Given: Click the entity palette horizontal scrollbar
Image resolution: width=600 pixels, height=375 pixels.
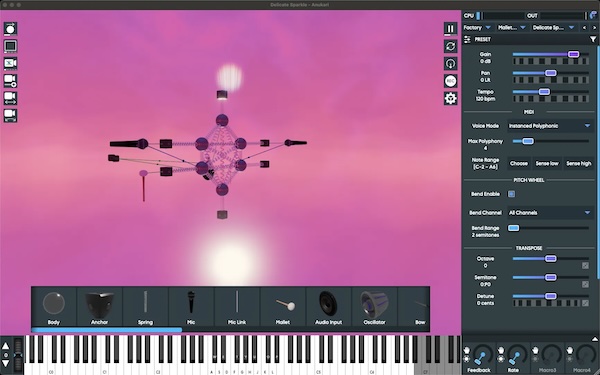Looking at the screenshot, I should [x=107, y=330].
